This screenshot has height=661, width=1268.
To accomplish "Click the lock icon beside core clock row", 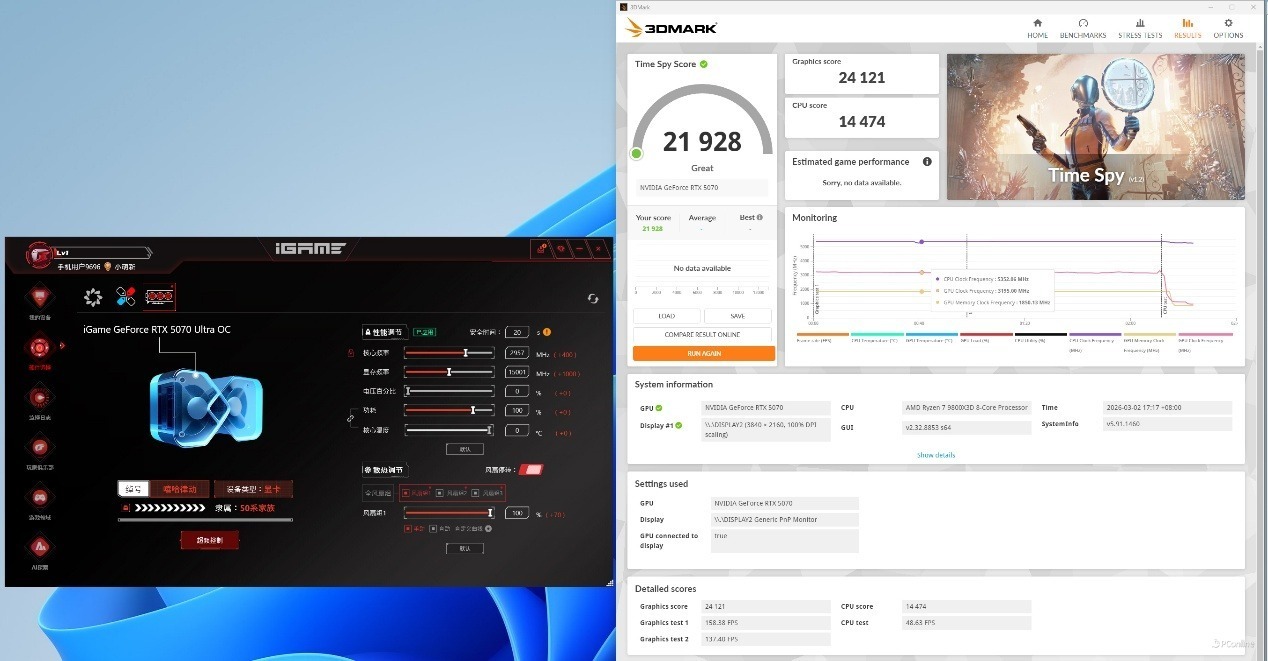I will [351, 354].
